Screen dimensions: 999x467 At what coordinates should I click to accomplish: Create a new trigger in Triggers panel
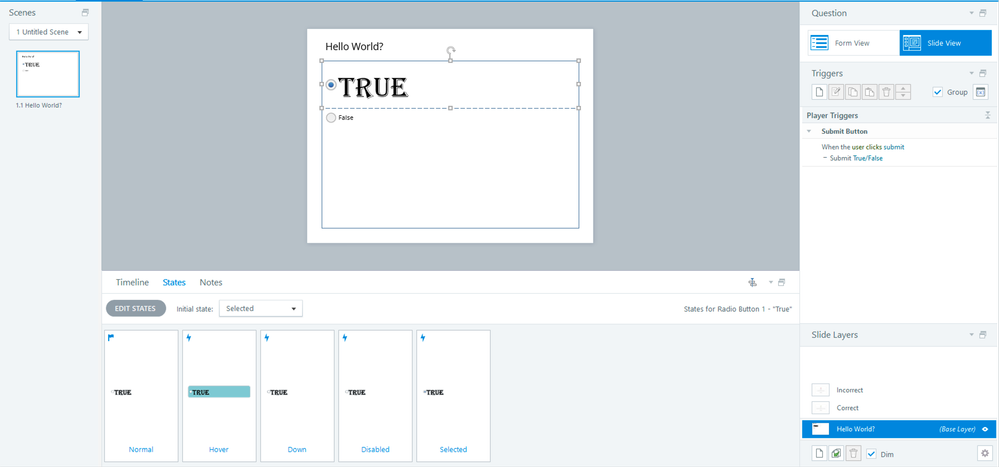coord(820,92)
